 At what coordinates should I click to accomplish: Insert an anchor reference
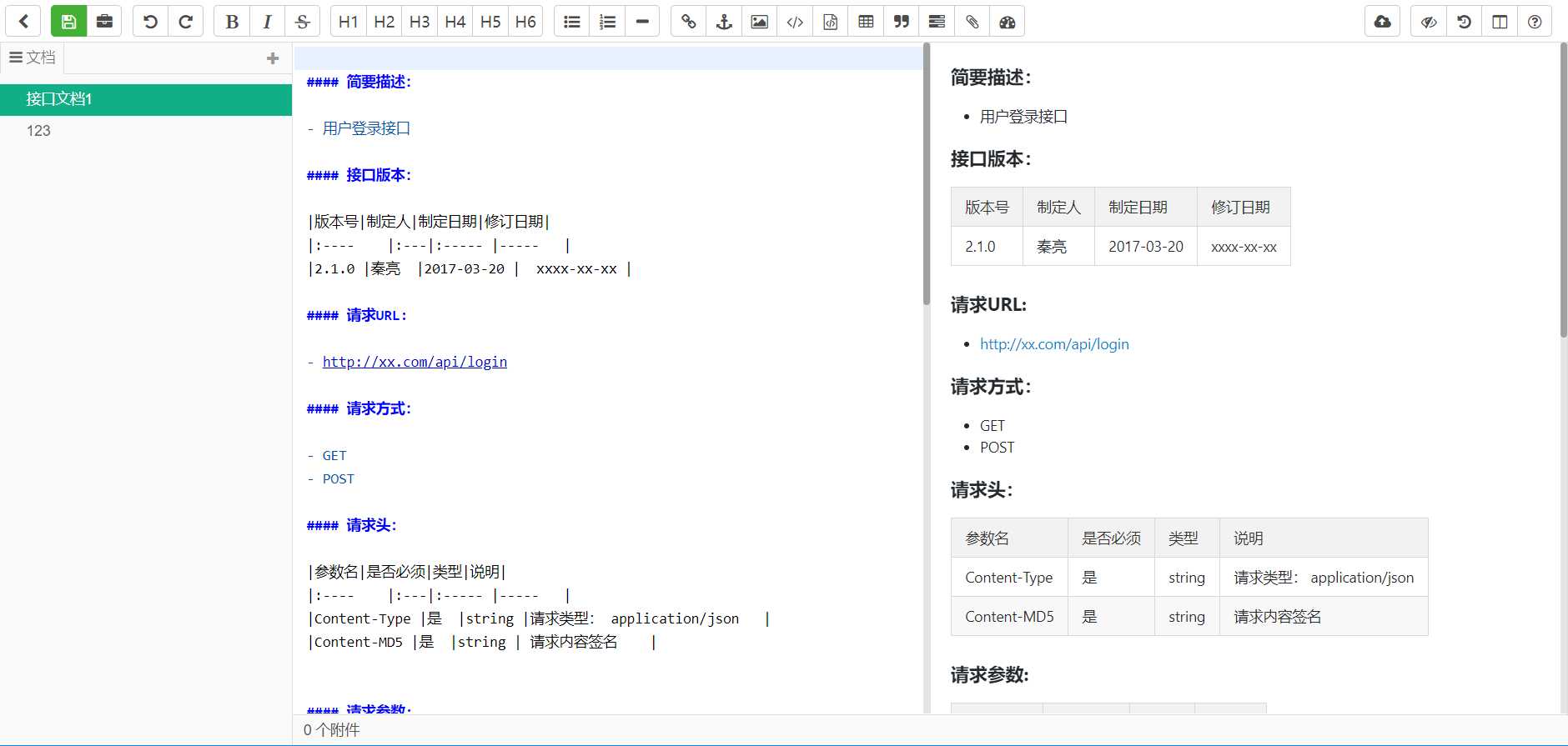(724, 22)
